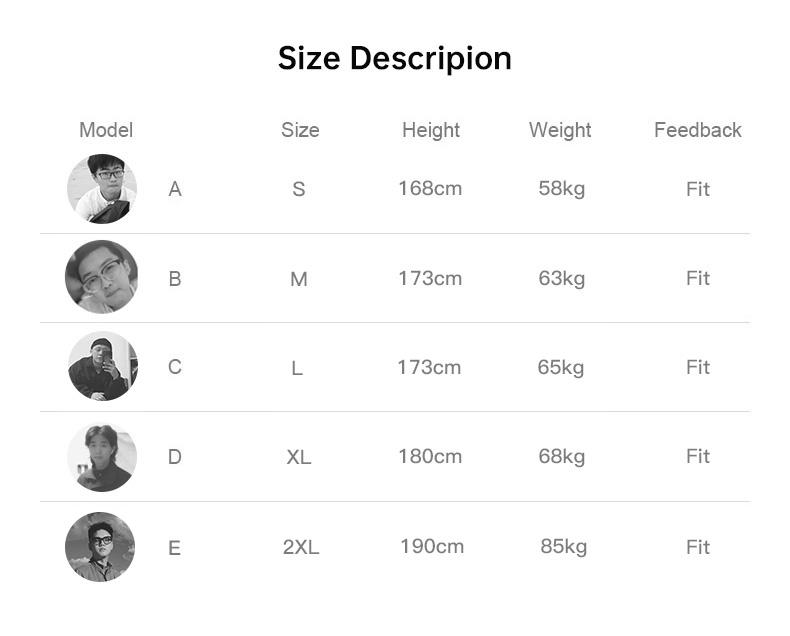Select size S in the table
The width and height of the screenshot is (790, 636).
299,189
